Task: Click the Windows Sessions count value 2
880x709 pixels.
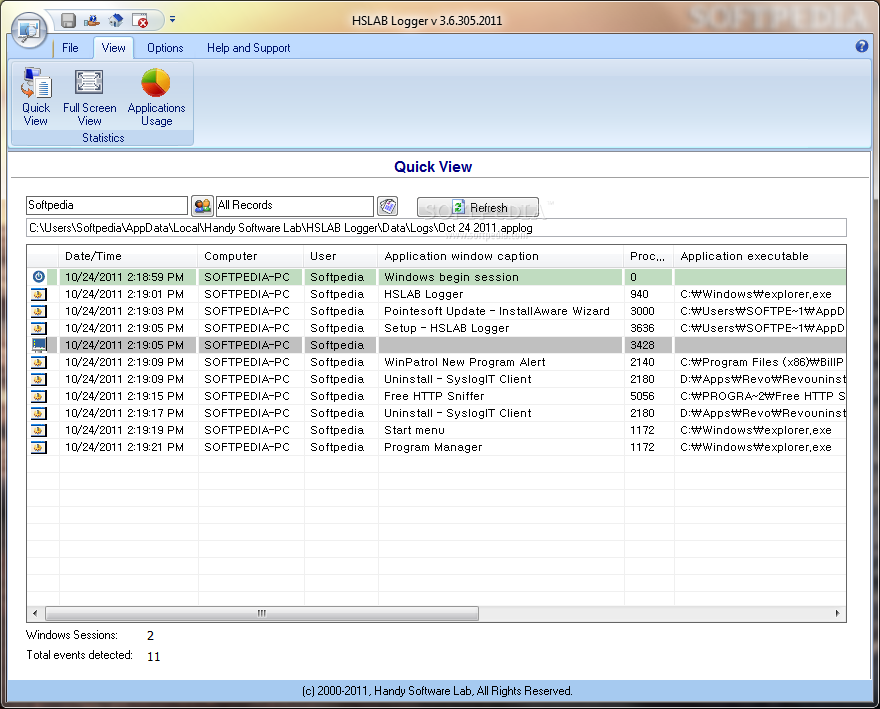Action: pos(150,635)
